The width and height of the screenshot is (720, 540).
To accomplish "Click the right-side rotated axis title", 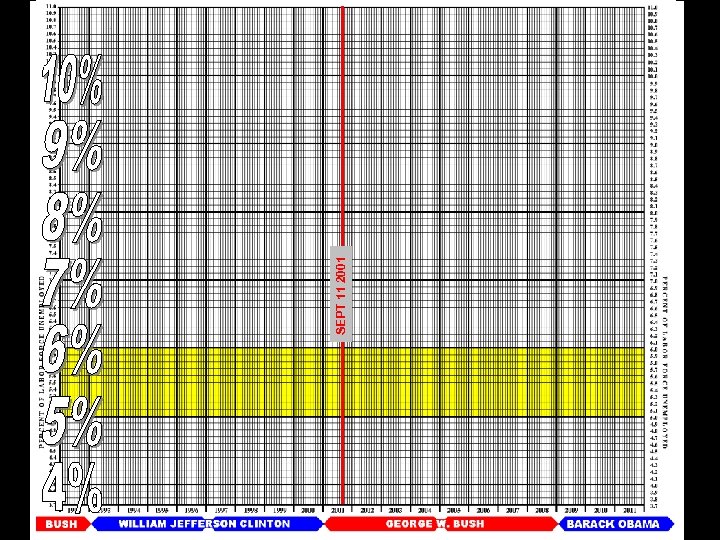I will coord(665,361).
